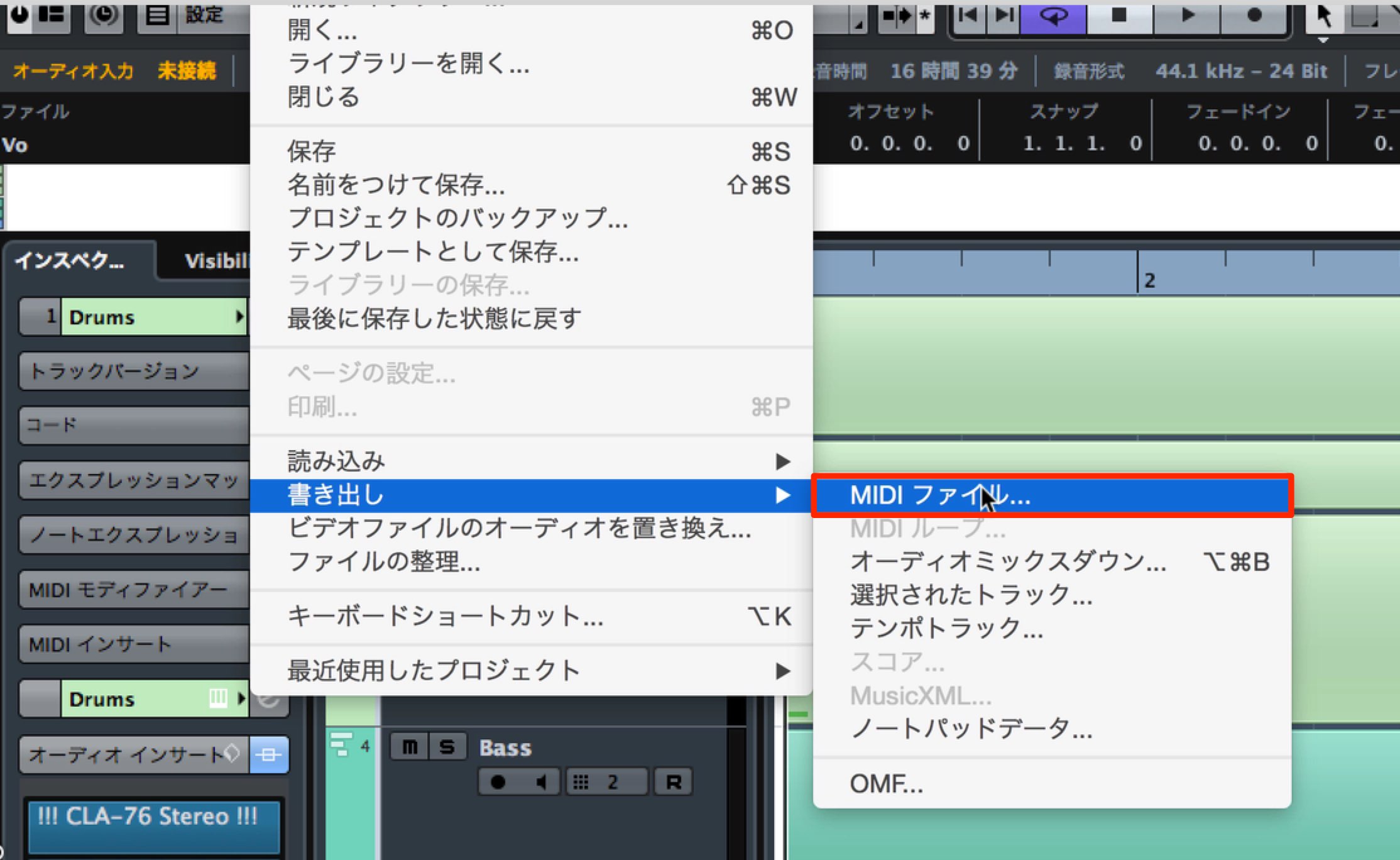Screen dimensions: 1400x860
Task: Click the lanes grid 2 control on Bass
Action: click(606, 782)
